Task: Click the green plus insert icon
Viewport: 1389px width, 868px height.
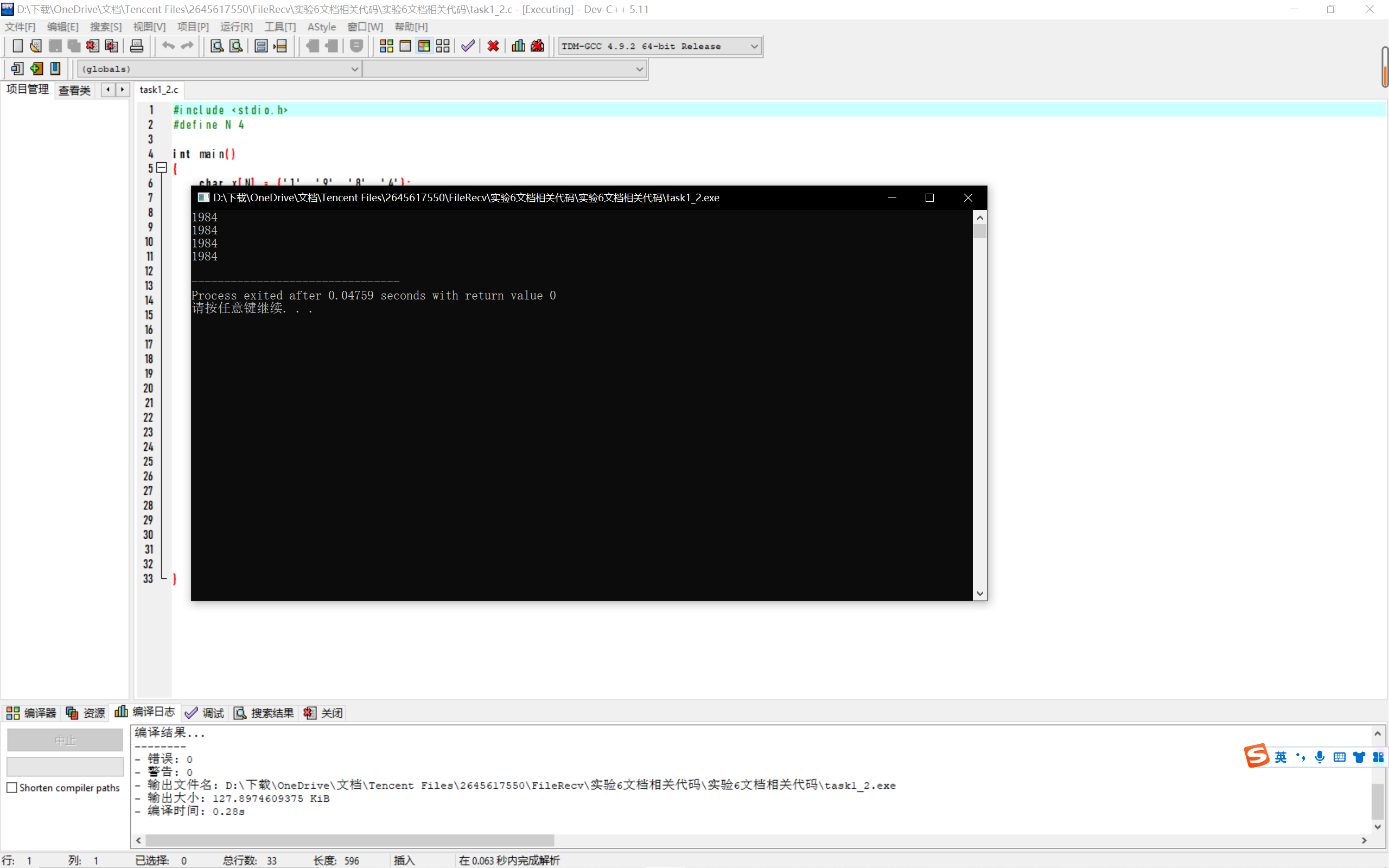Action: pos(36,69)
